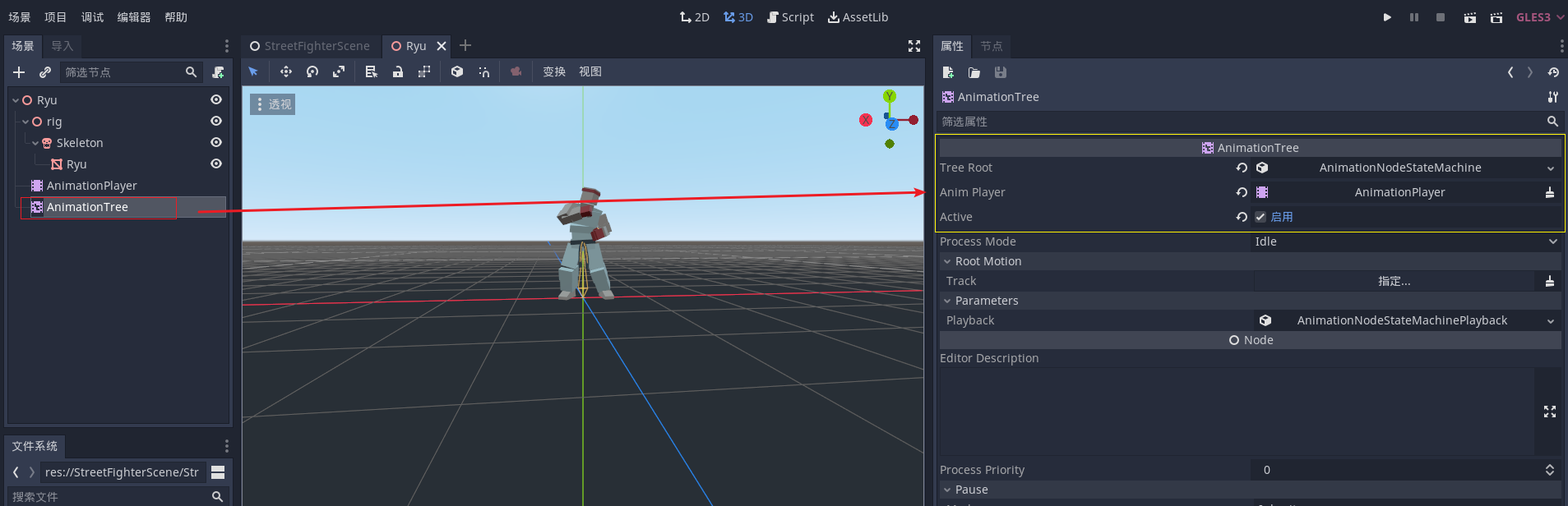Collapse the Skeleton node

35,143
